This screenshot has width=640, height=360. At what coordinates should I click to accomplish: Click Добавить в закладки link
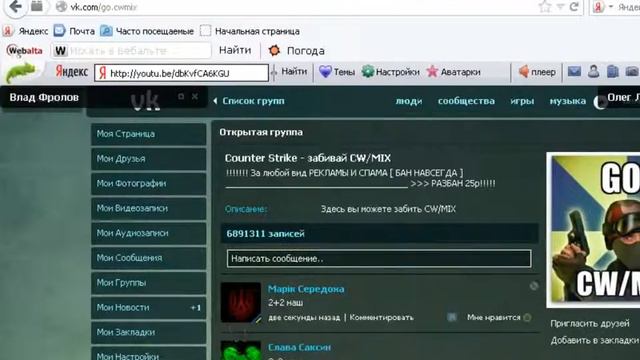pos(595,340)
